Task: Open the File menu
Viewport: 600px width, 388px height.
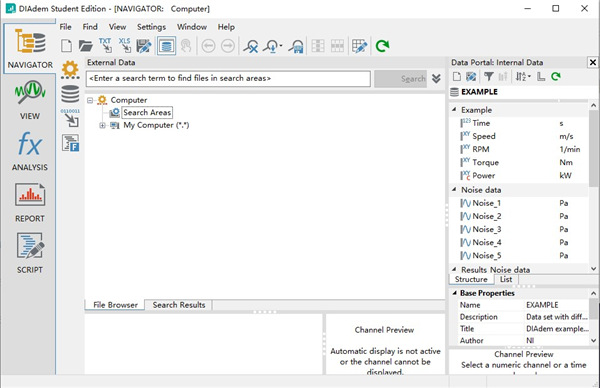Action: [x=65, y=27]
